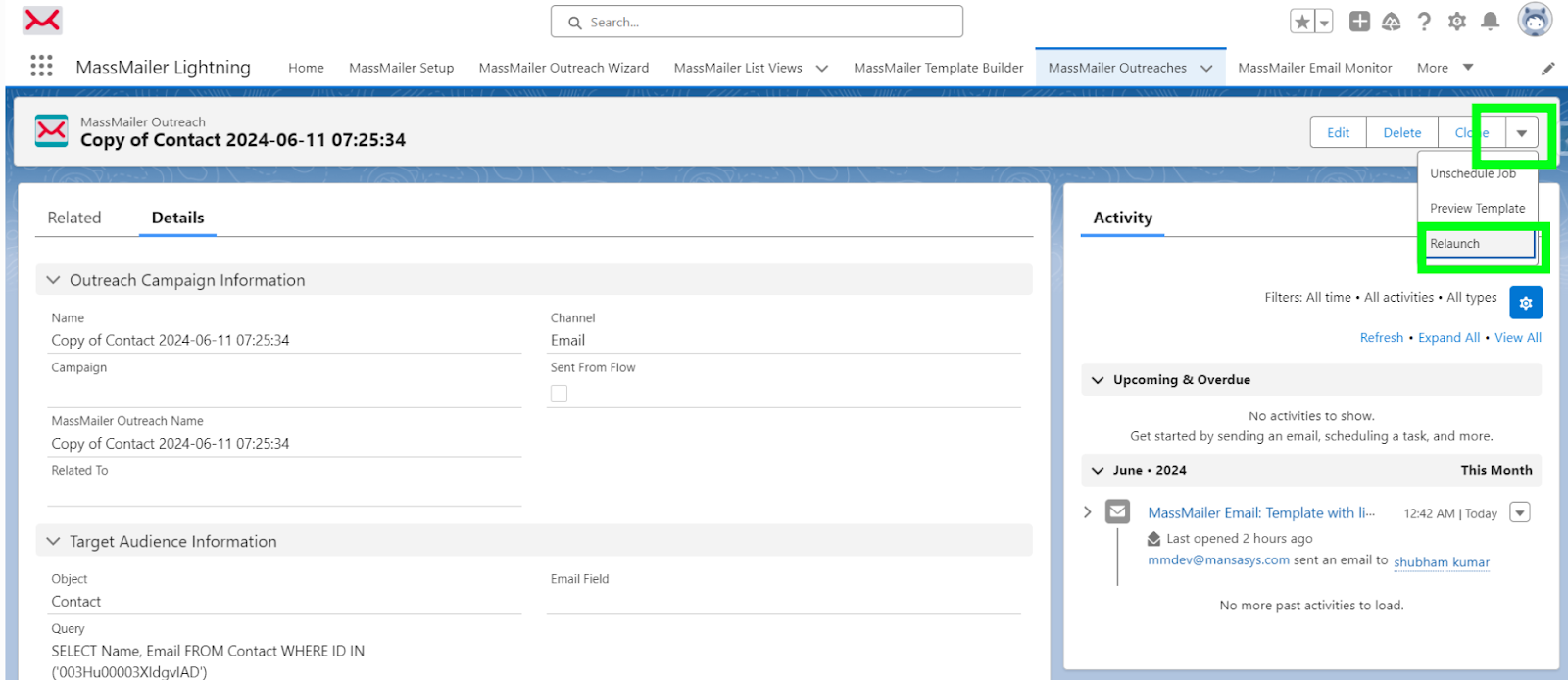Click the View All link

(x=1517, y=337)
